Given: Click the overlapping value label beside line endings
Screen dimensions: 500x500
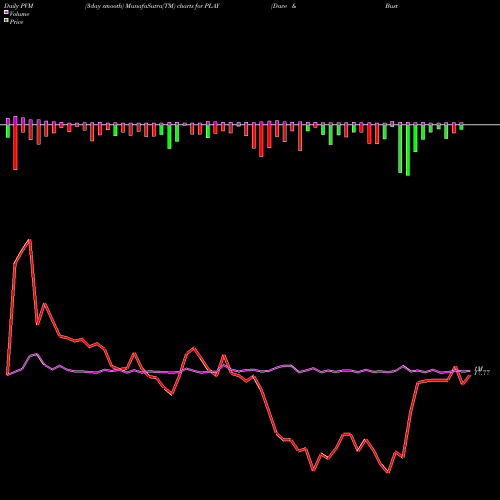Looking at the screenshot, I should coord(482,371).
